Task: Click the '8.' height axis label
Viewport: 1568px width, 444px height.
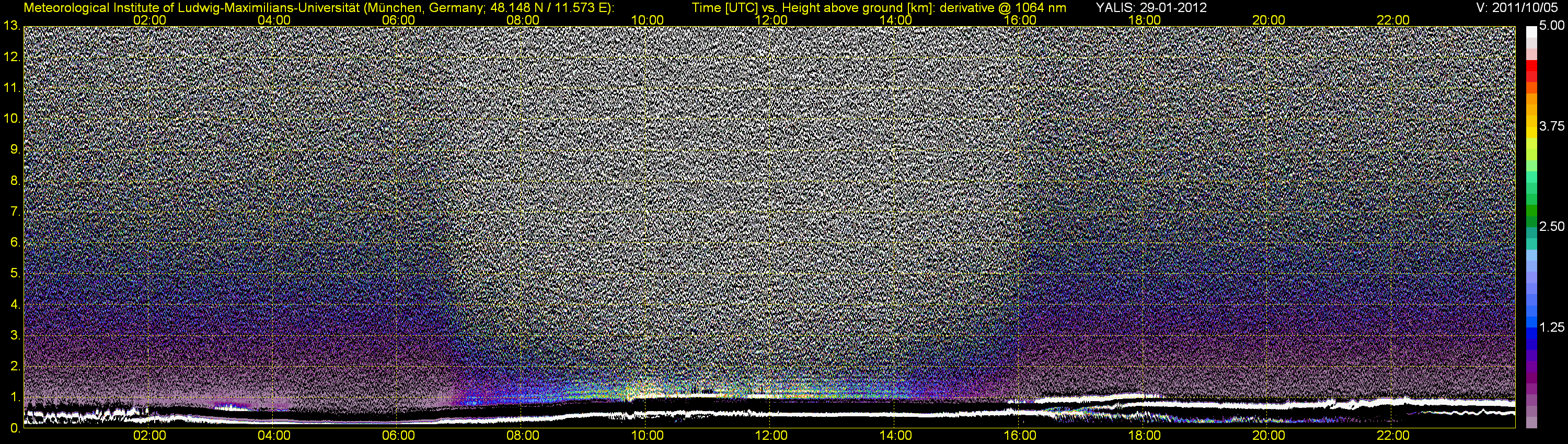Action: (x=15, y=181)
